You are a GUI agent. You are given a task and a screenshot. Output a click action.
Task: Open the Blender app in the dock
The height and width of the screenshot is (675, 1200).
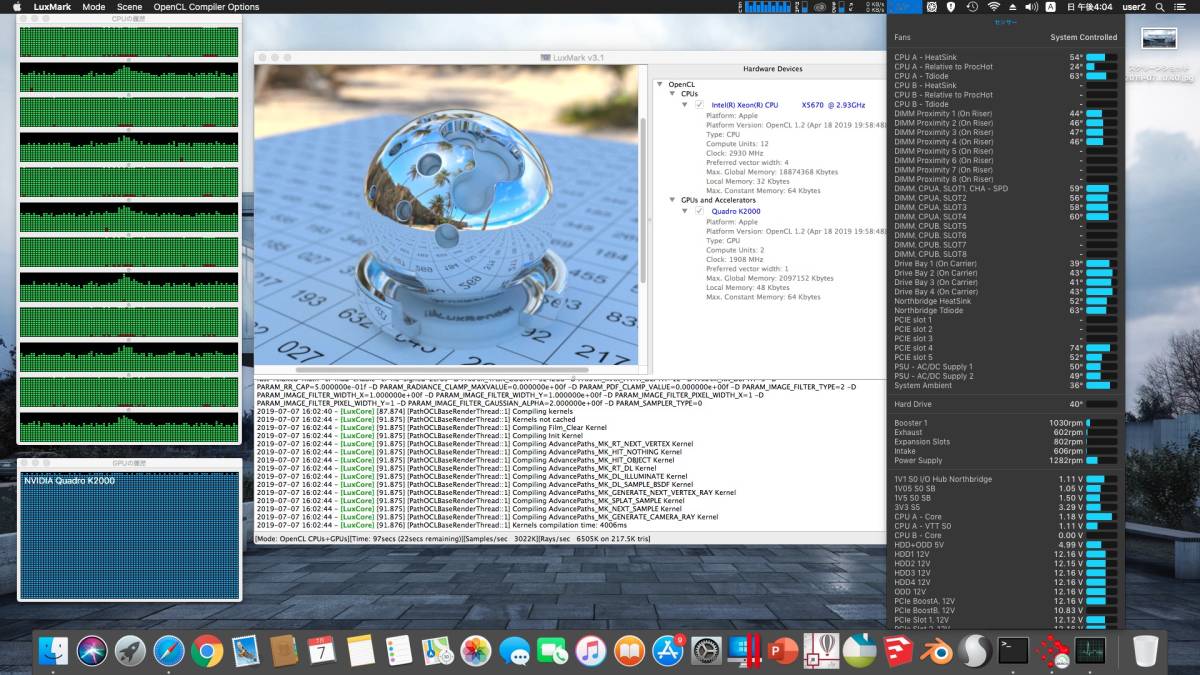click(935, 651)
